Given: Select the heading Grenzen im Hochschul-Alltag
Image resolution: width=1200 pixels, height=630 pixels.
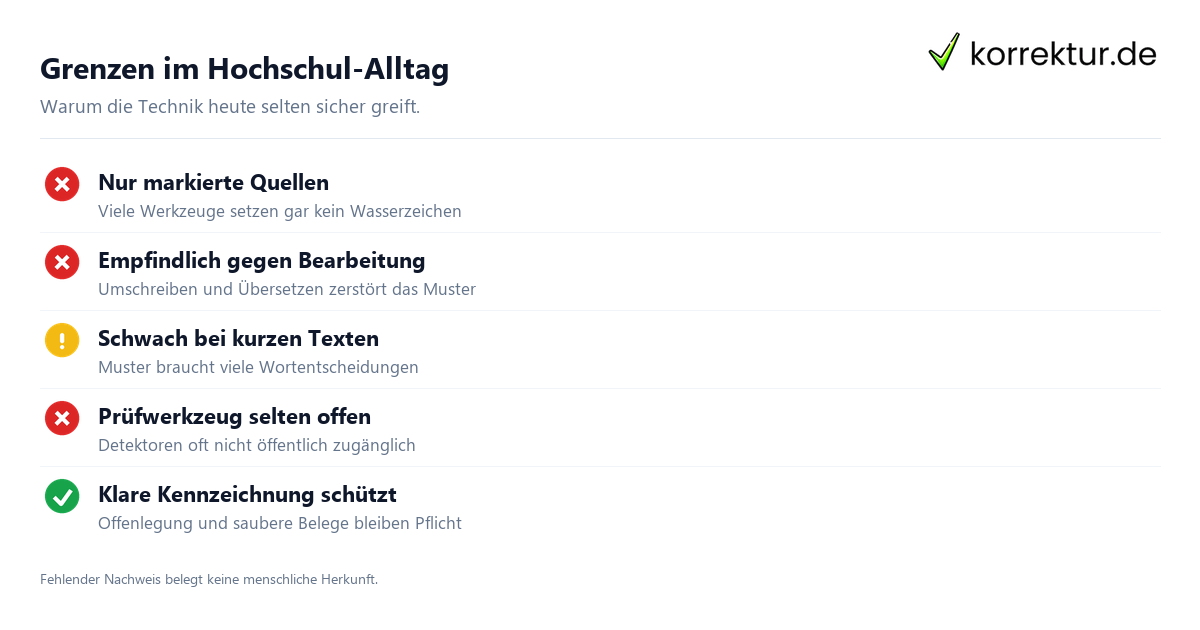Looking at the screenshot, I should (x=244, y=69).
